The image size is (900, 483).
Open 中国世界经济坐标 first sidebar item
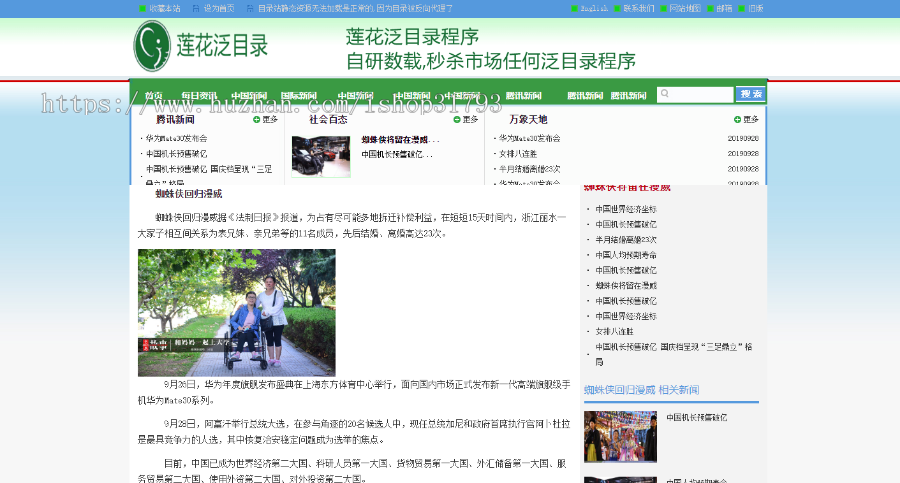626,209
